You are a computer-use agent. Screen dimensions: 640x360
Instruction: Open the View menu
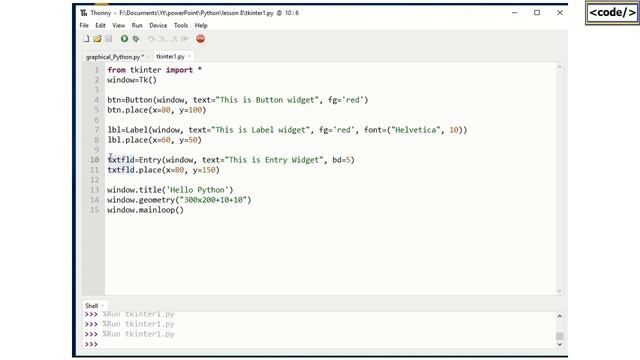pyautogui.click(x=119, y=25)
